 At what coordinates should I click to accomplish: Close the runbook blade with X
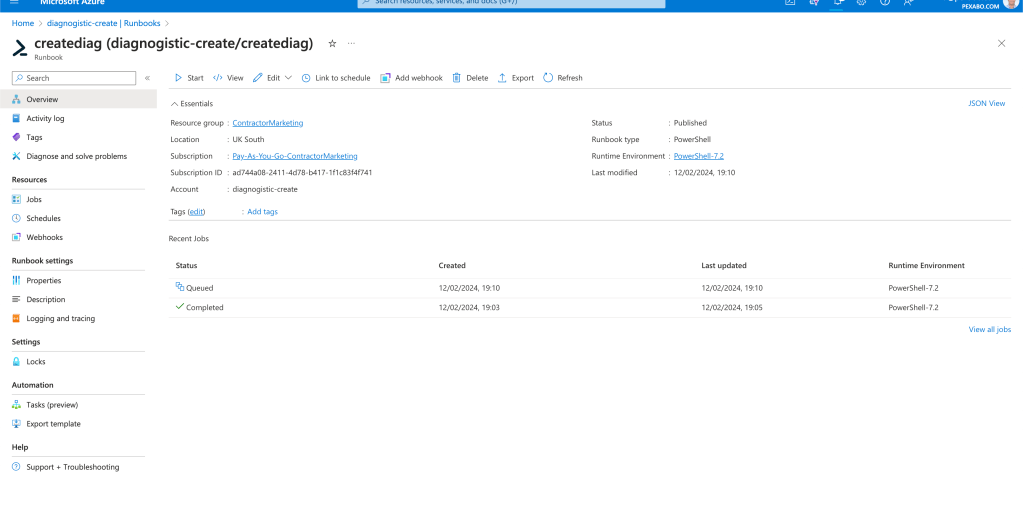(x=1001, y=43)
